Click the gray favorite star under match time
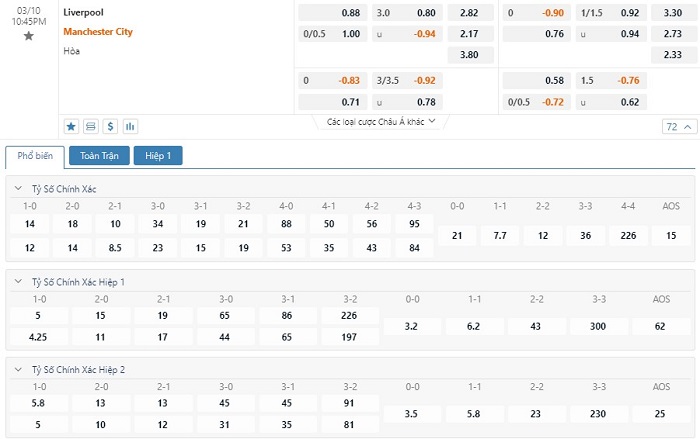This screenshot has height=439, width=700. [29, 36]
